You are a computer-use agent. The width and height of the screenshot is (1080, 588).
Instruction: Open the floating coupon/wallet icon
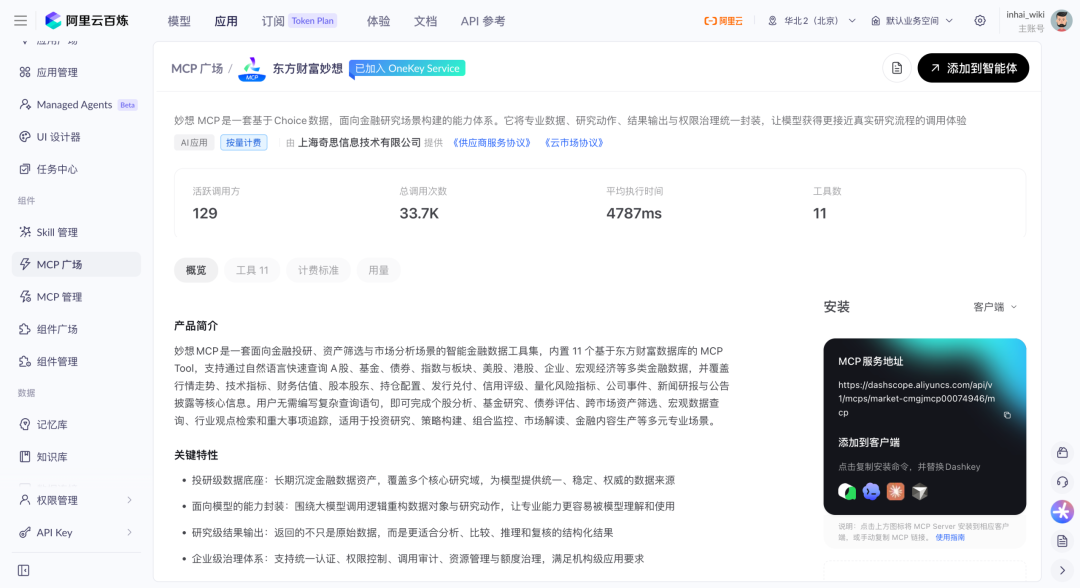[1062, 452]
